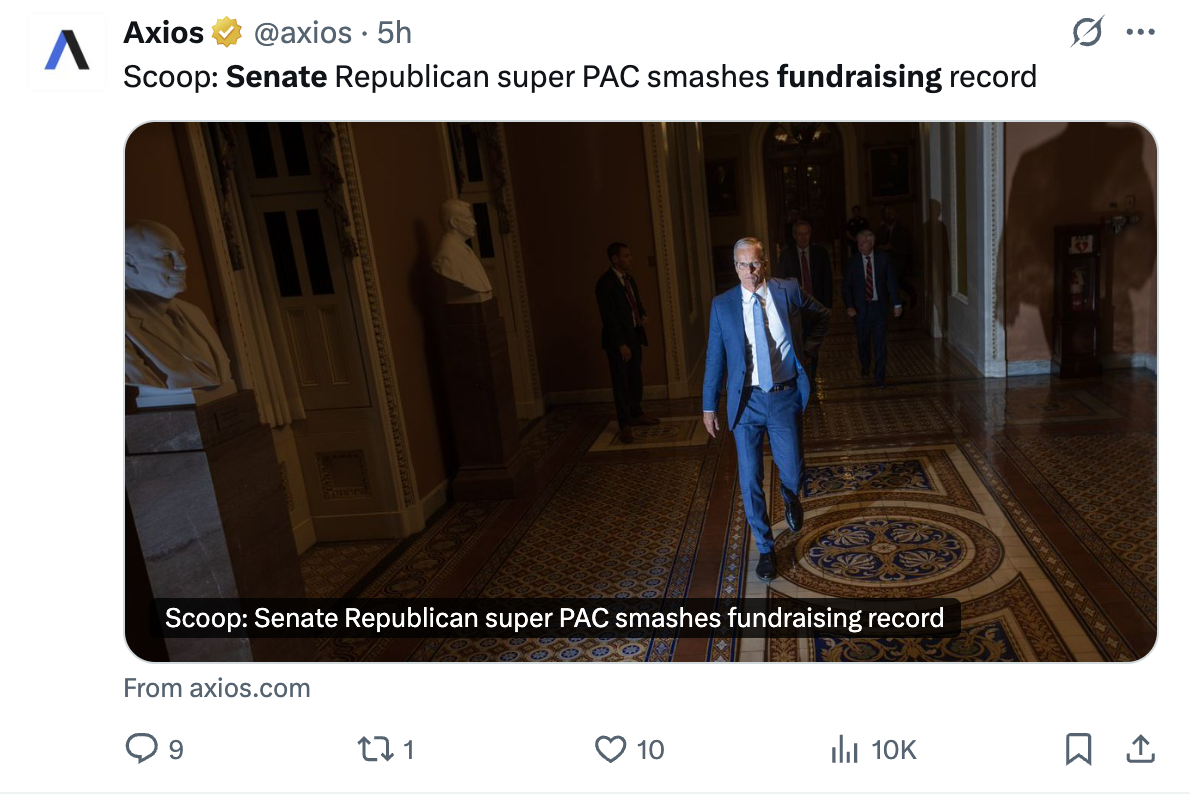
Task: Open the three-dot More options menu
Action: click(1140, 33)
